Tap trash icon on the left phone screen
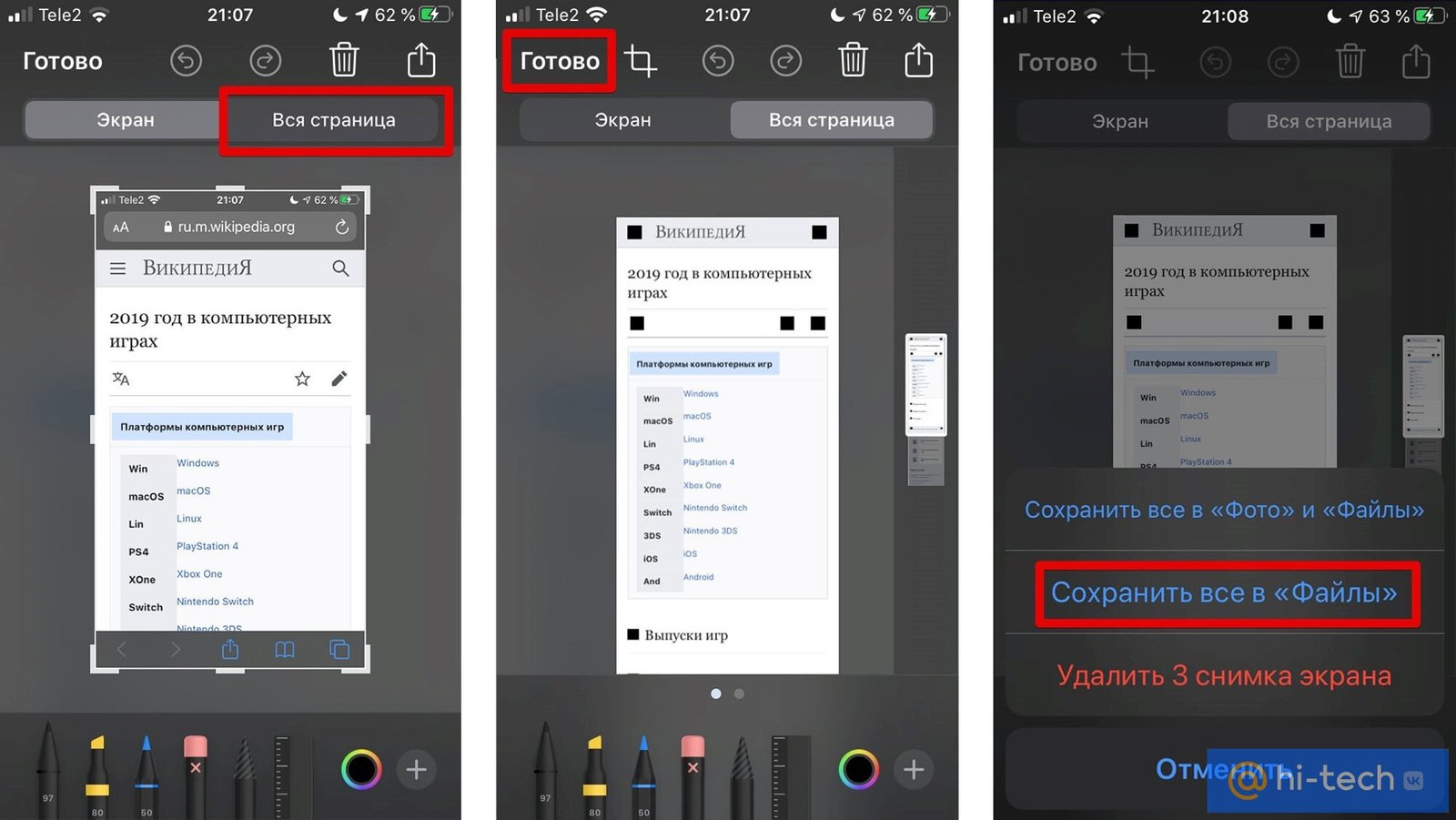The image size is (1456, 820). (x=344, y=60)
